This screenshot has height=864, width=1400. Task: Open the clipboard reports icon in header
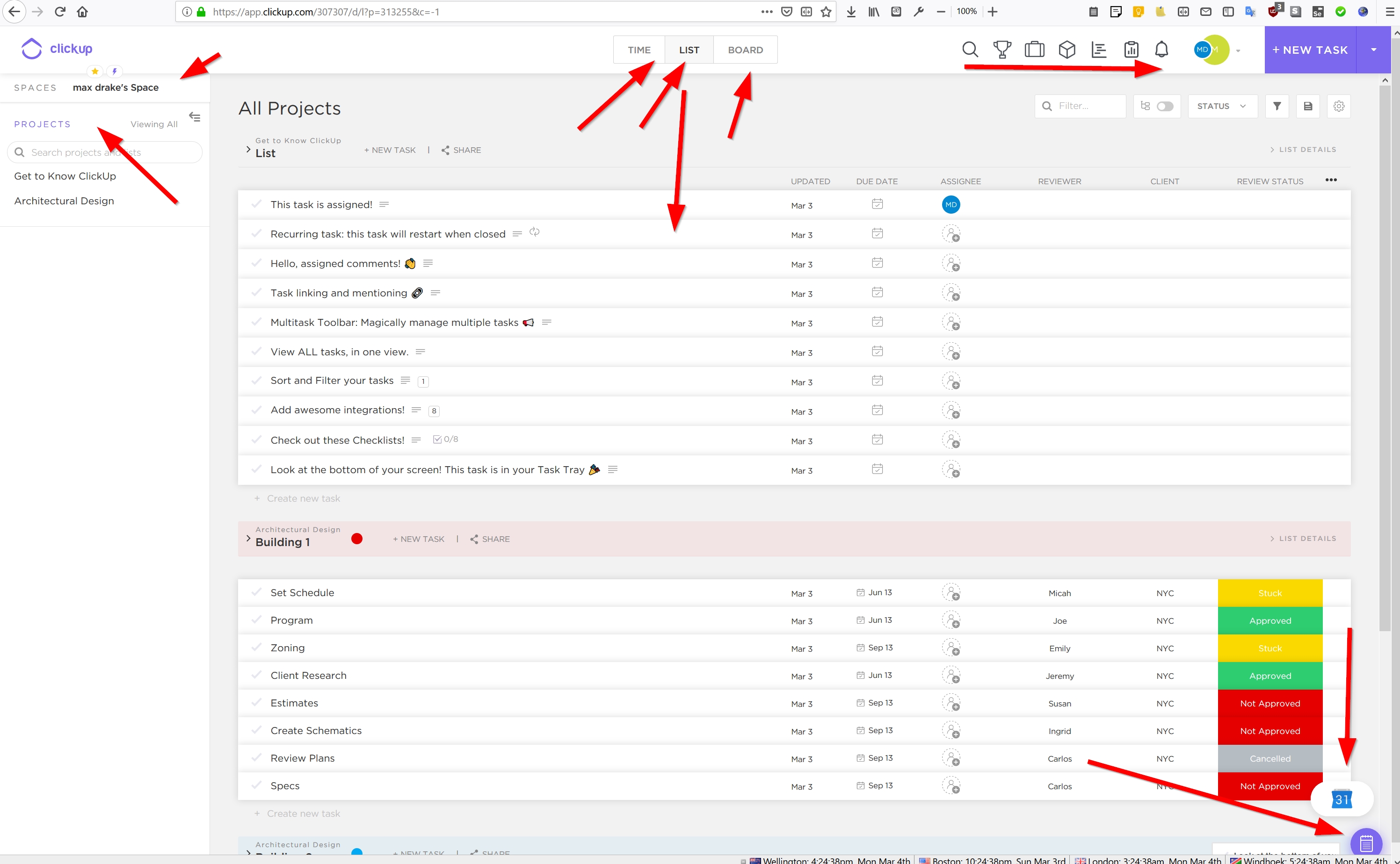pyautogui.click(x=1131, y=50)
